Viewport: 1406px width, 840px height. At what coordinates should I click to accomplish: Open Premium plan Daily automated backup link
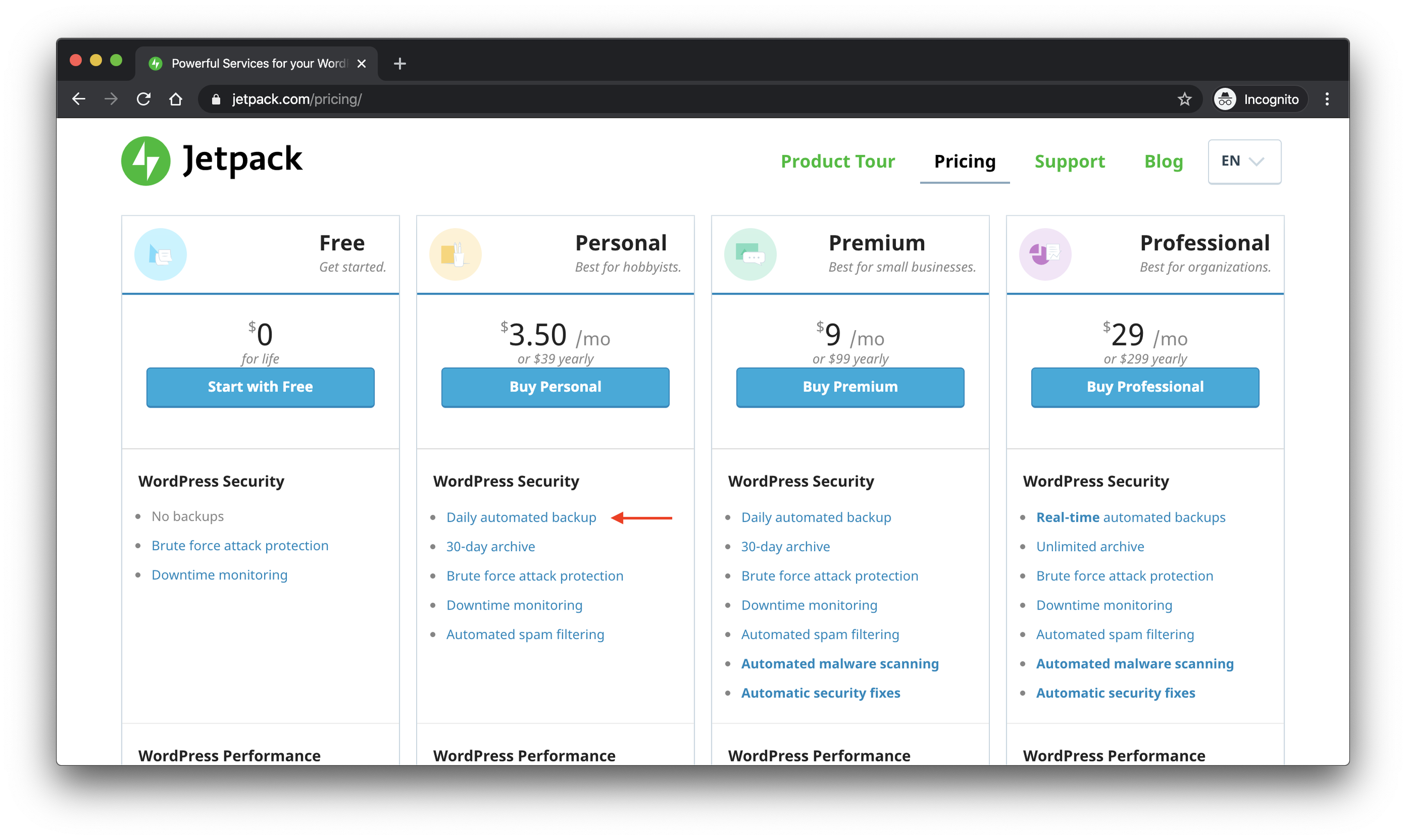click(x=816, y=517)
